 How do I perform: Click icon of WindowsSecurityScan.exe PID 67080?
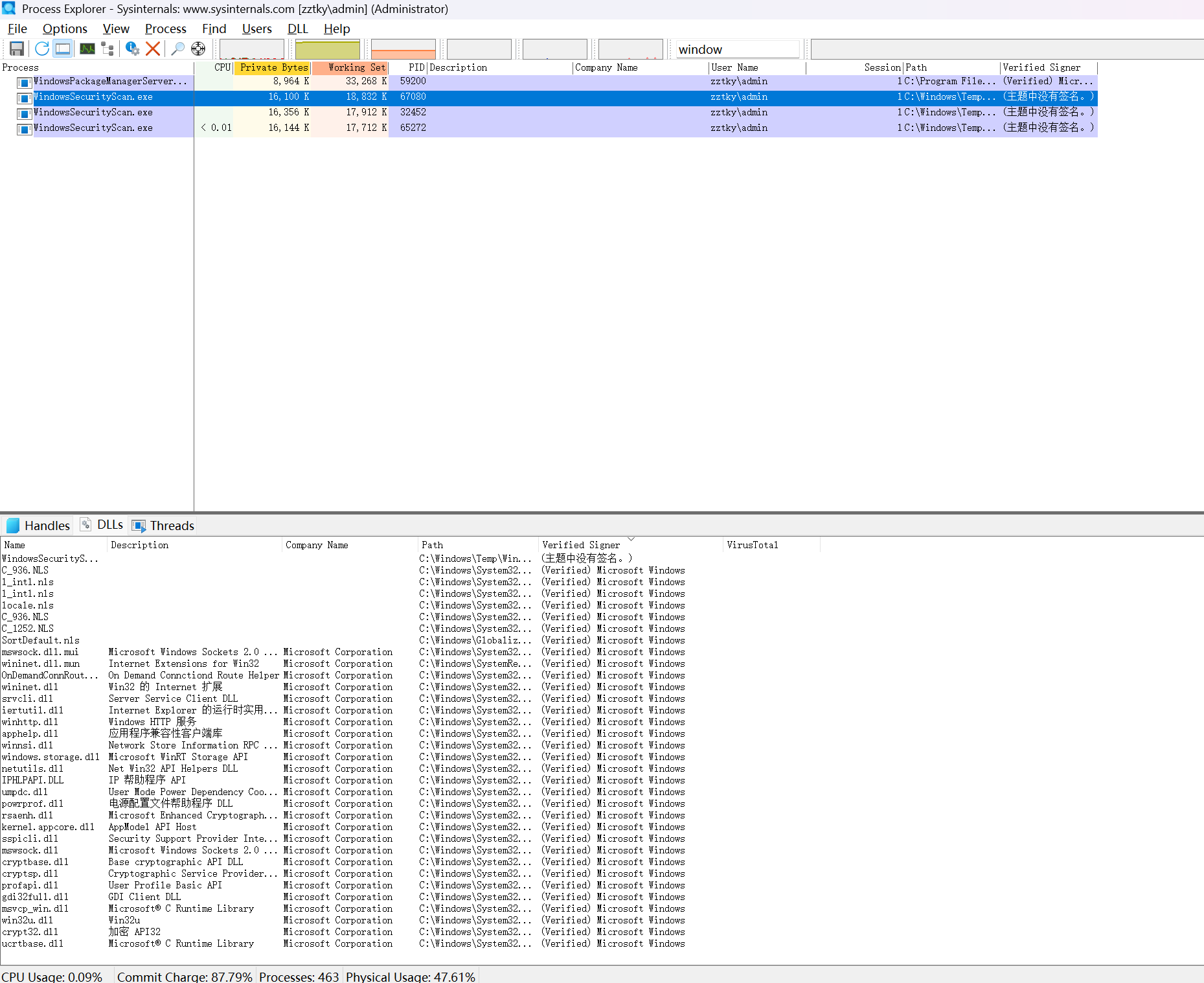(25, 98)
